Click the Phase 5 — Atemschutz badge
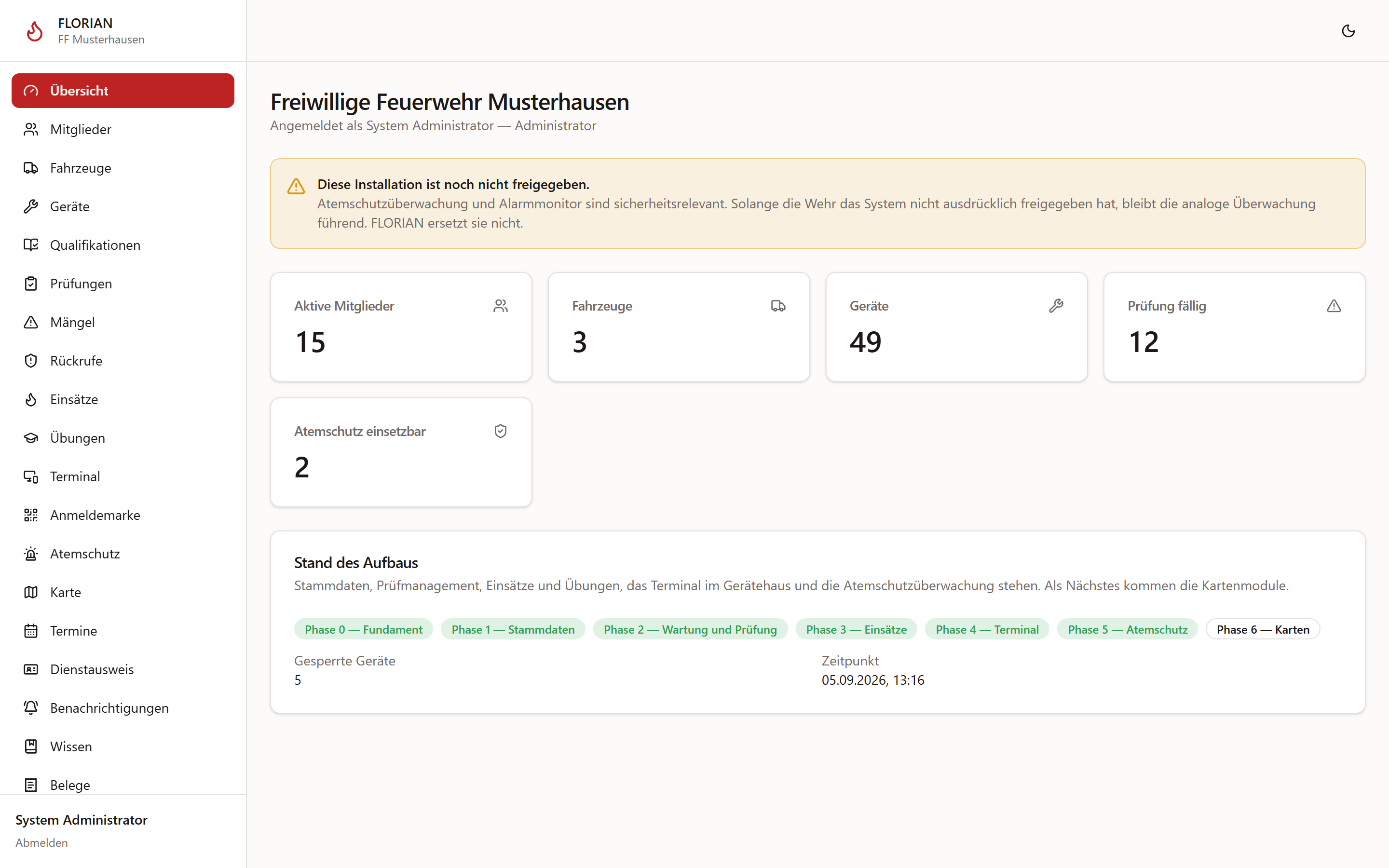Screen dimensions: 1389x868 [x=1127, y=629]
